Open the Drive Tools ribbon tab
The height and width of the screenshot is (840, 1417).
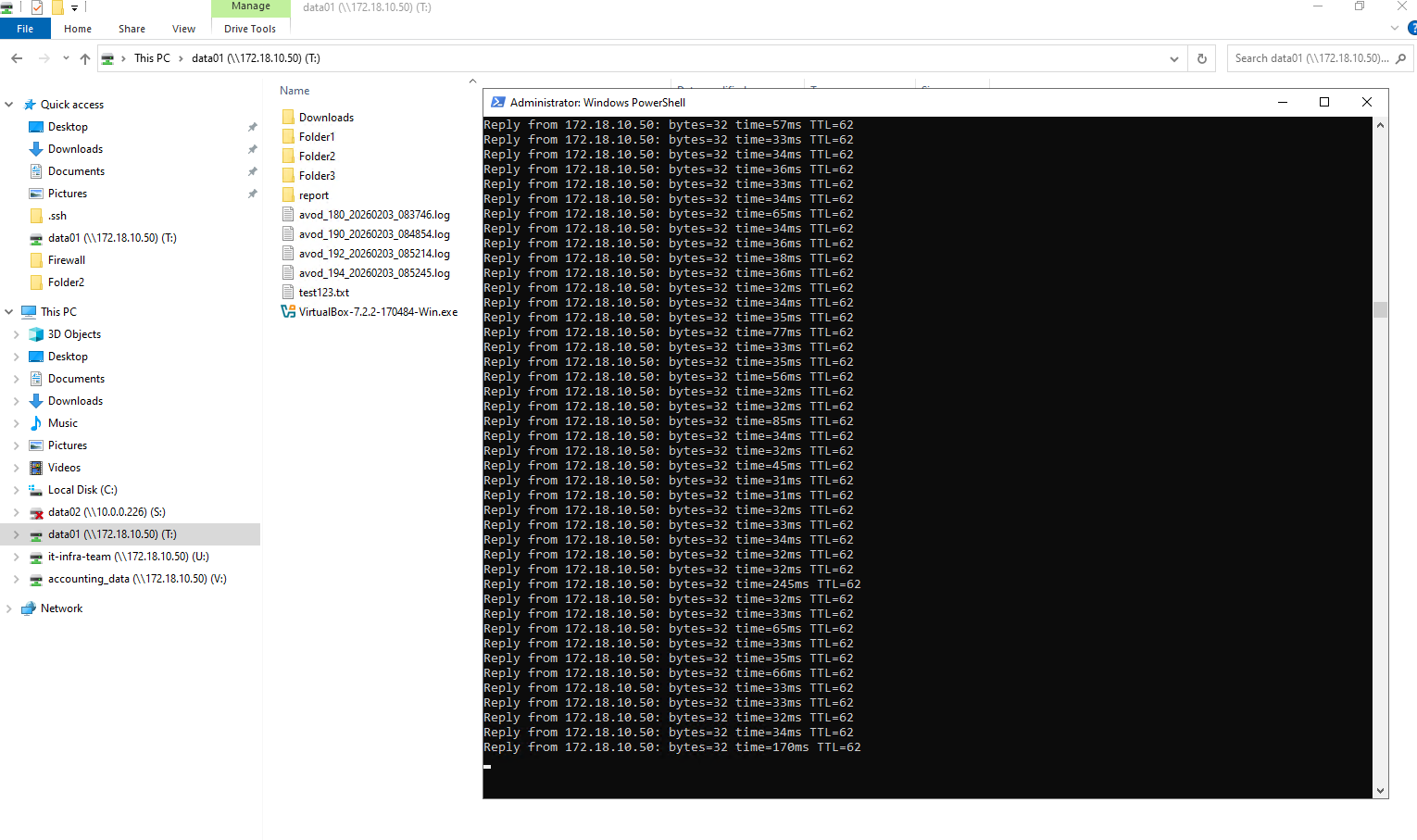(x=250, y=29)
